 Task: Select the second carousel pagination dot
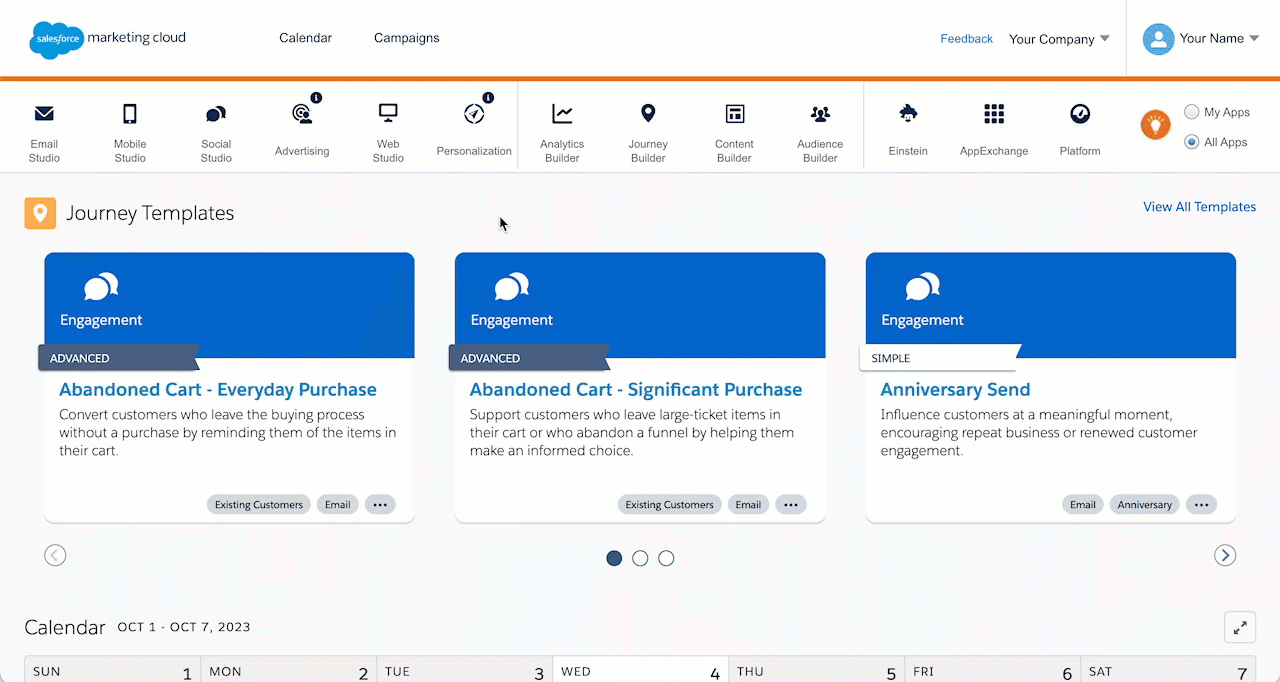tap(640, 558)
